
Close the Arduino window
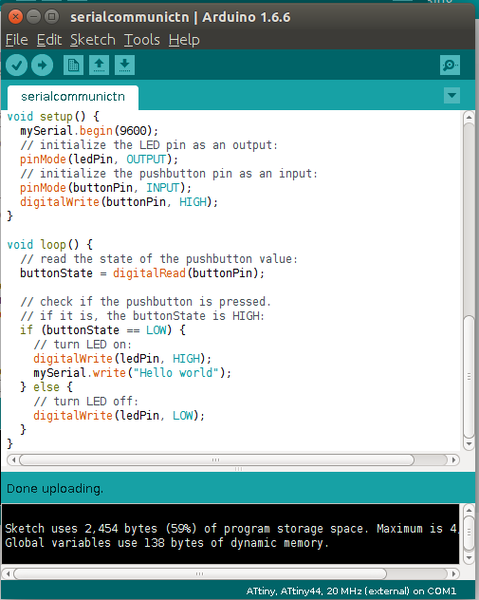15,17
